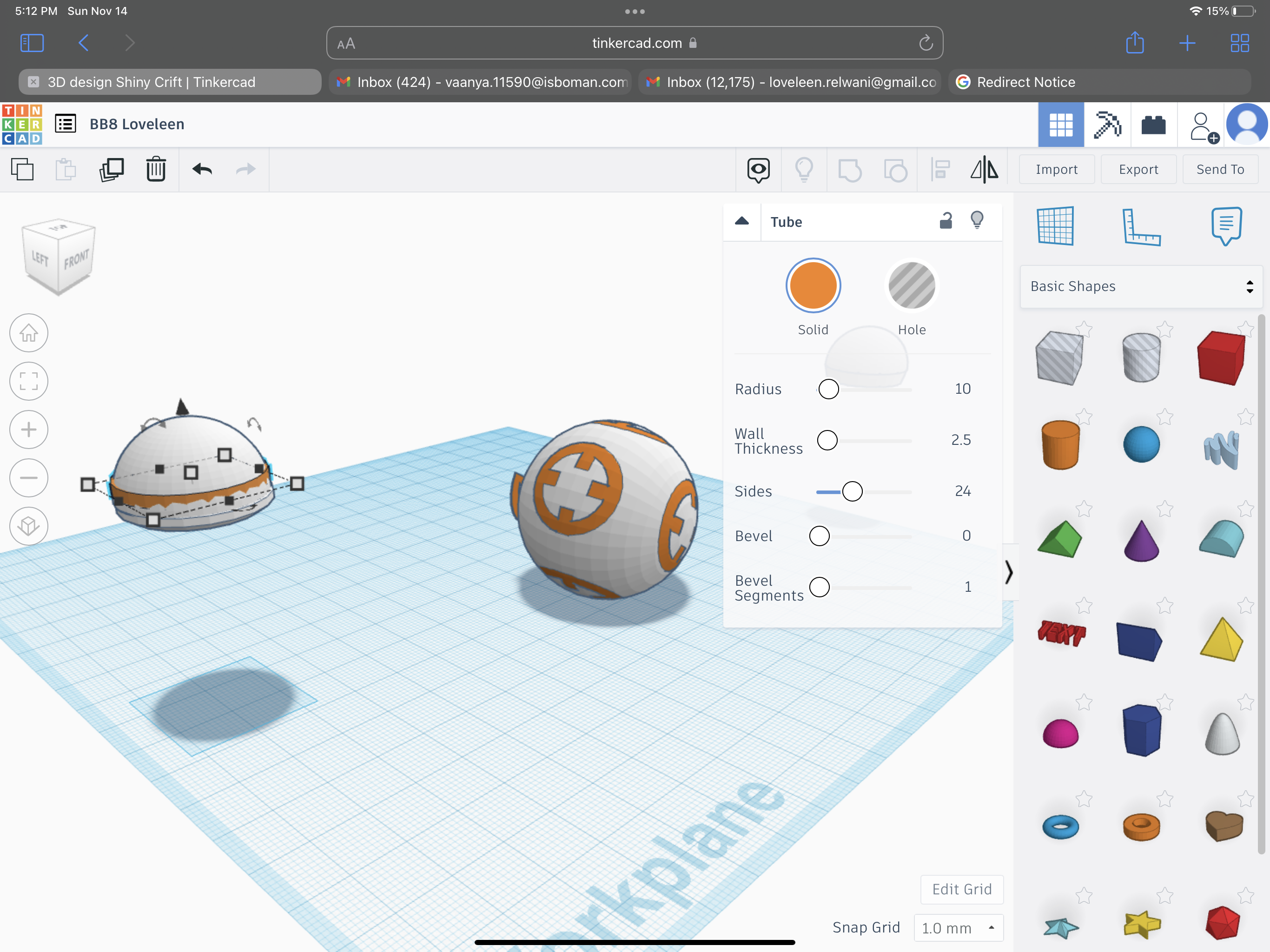
Task: Click the Group shapes icon
Action: pyautogui.click(x=850, y=170)
